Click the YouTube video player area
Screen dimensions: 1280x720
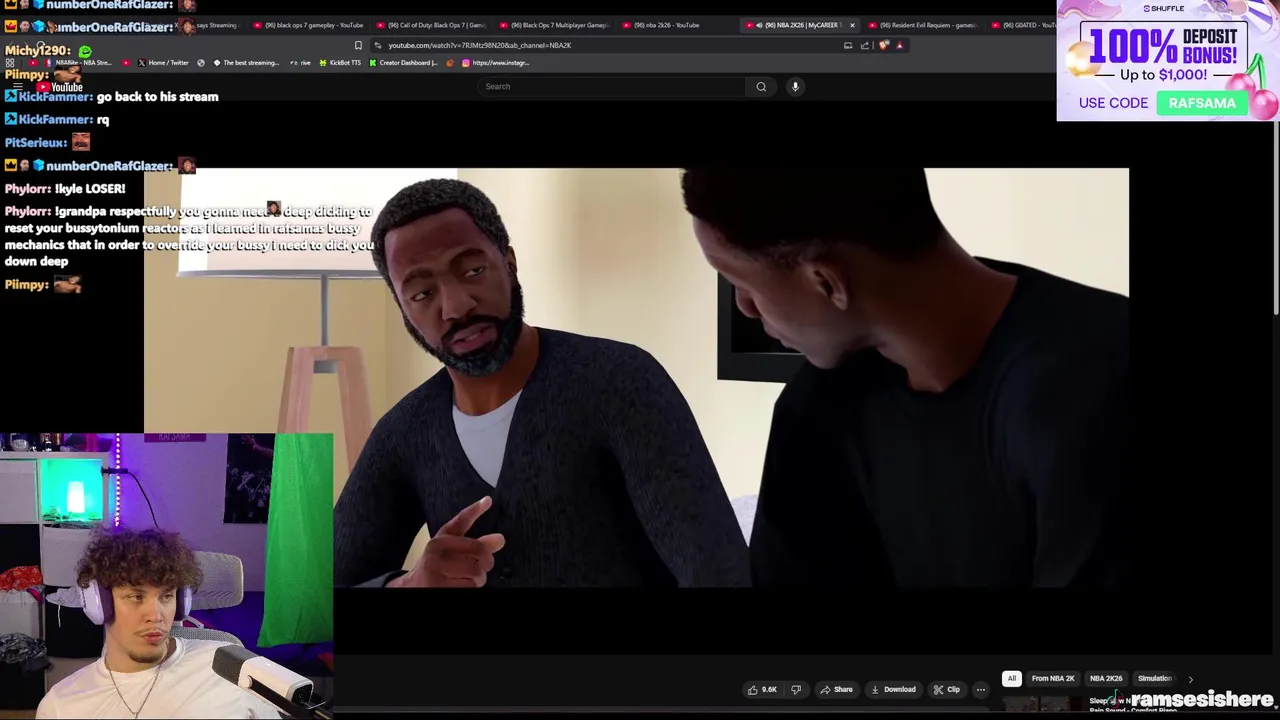(x=636, y=378)
